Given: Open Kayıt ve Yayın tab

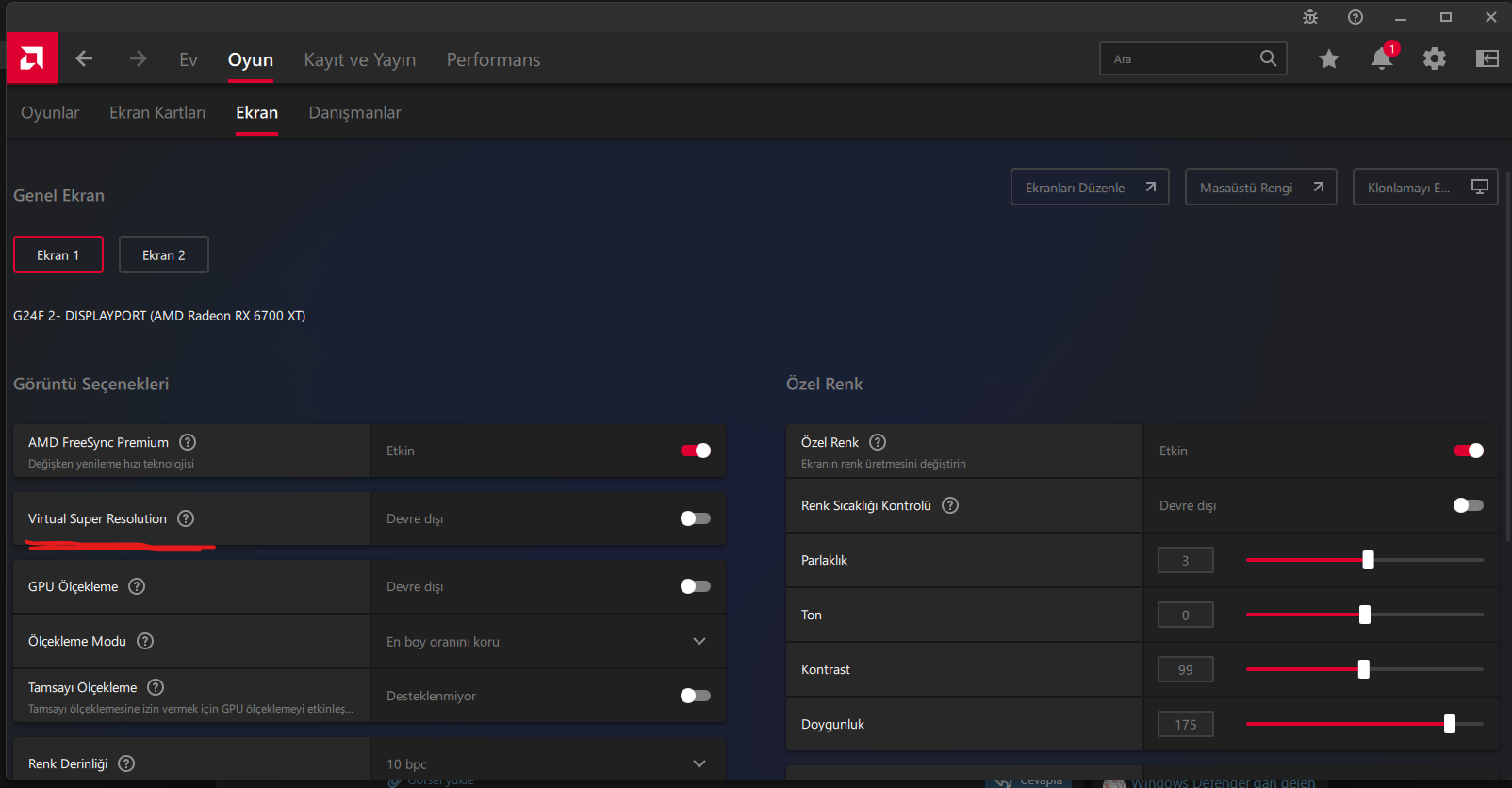Looking at the screenshot, I should (x=360, y=59).
